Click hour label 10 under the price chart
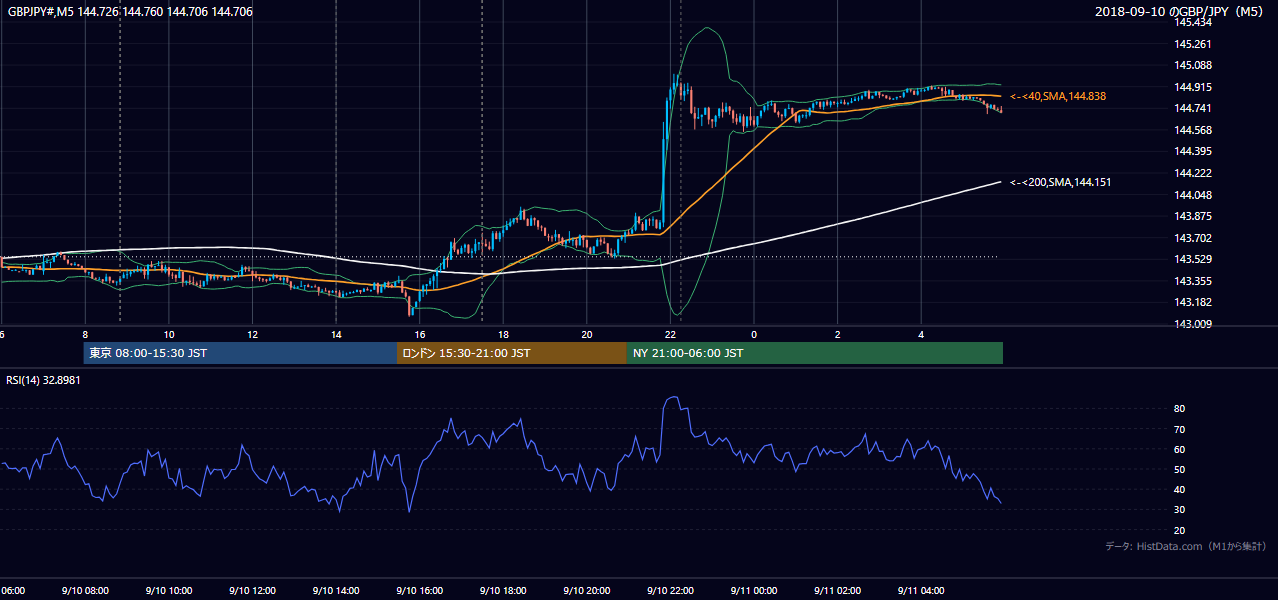 pyautogui.click(x=169, y=334)
